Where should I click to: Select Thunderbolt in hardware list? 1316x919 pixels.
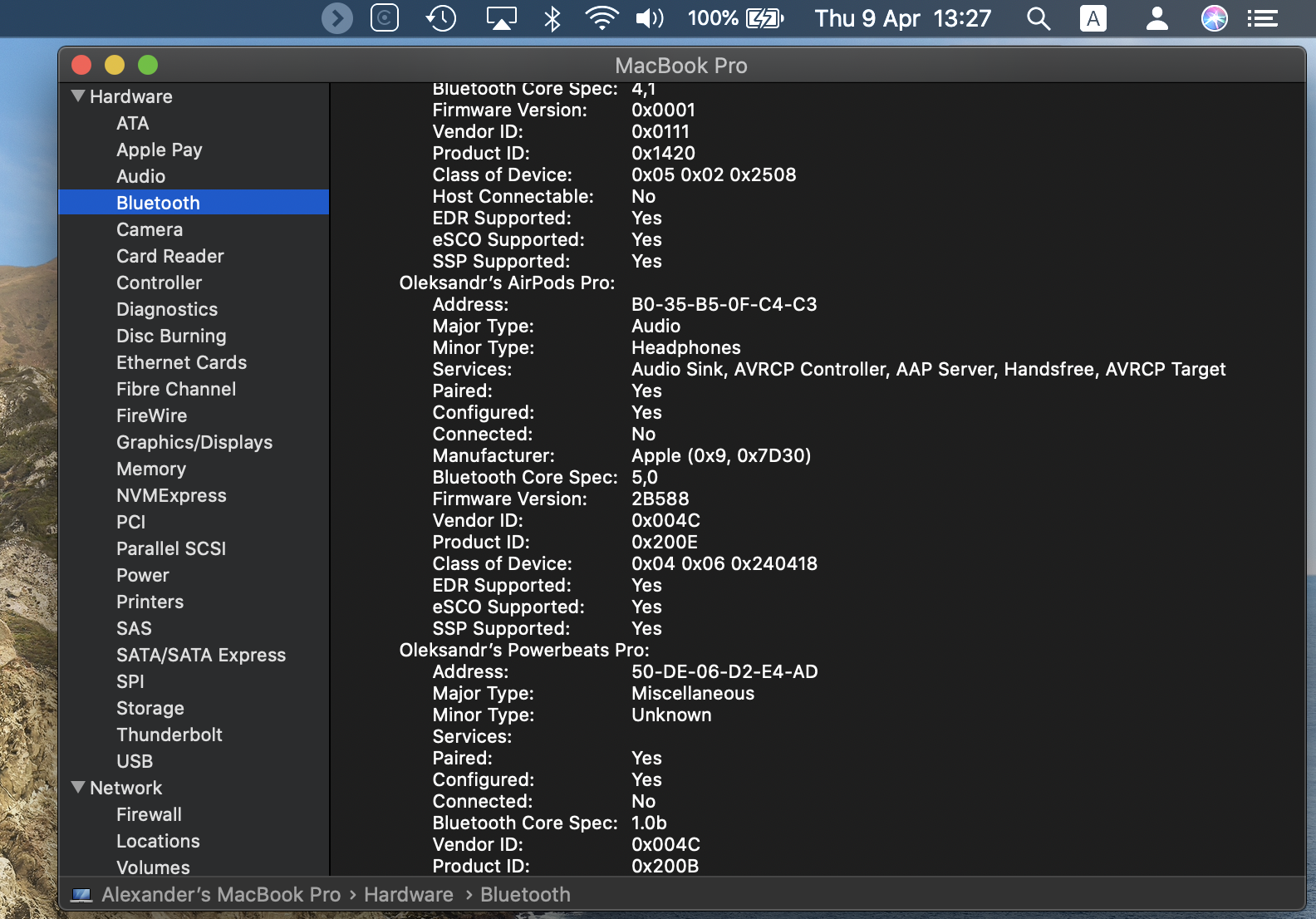pyautogui.click(x=169, y=735)
